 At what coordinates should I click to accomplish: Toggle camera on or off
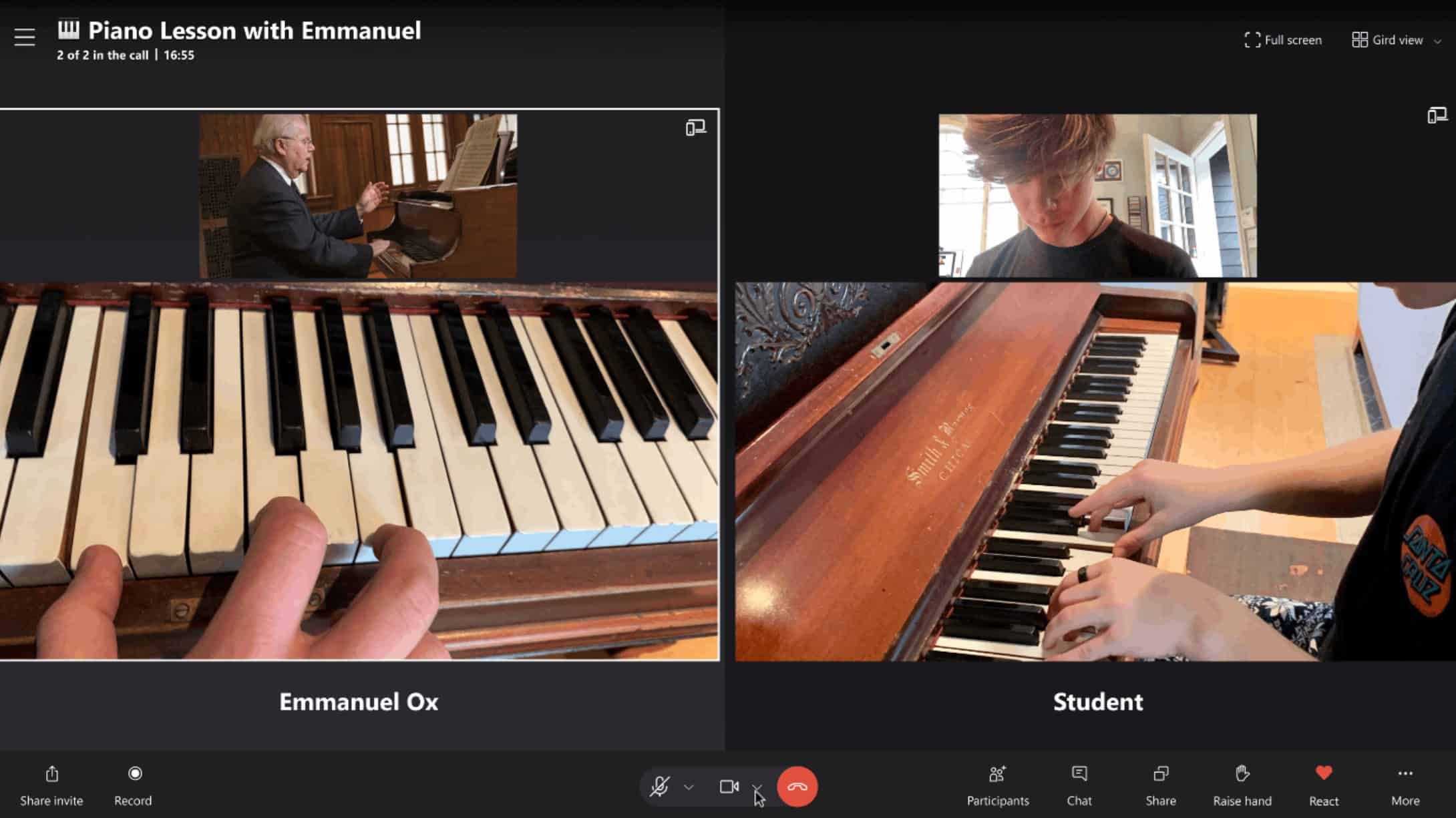[728, 786]
